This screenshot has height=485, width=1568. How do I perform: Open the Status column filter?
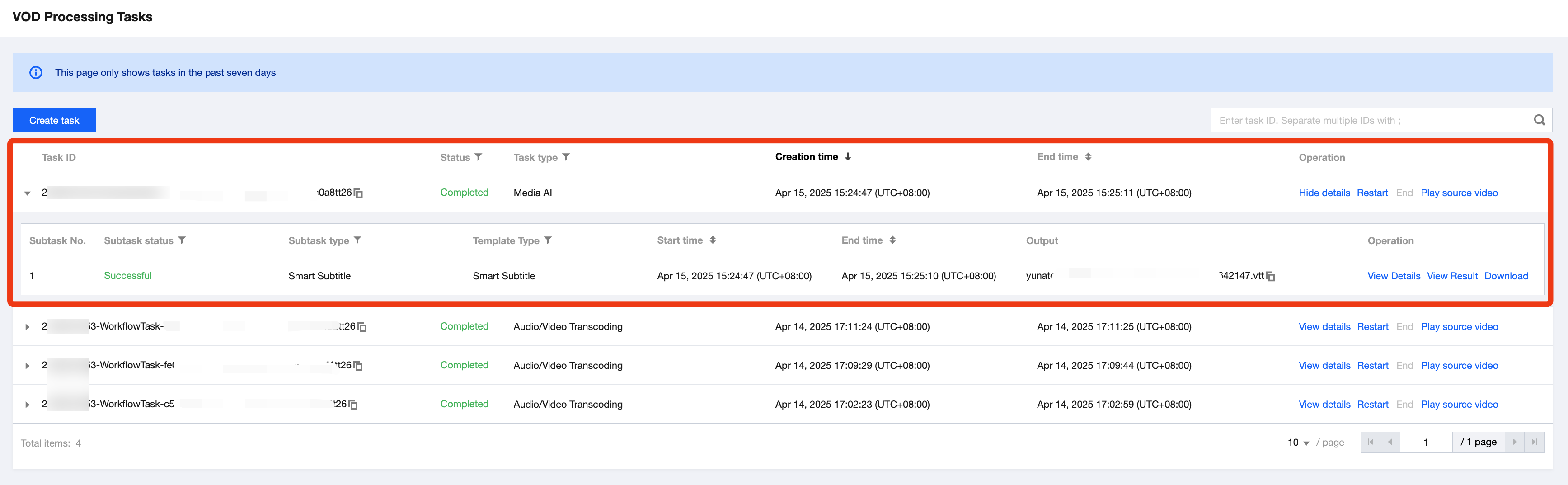pos(479,157)
